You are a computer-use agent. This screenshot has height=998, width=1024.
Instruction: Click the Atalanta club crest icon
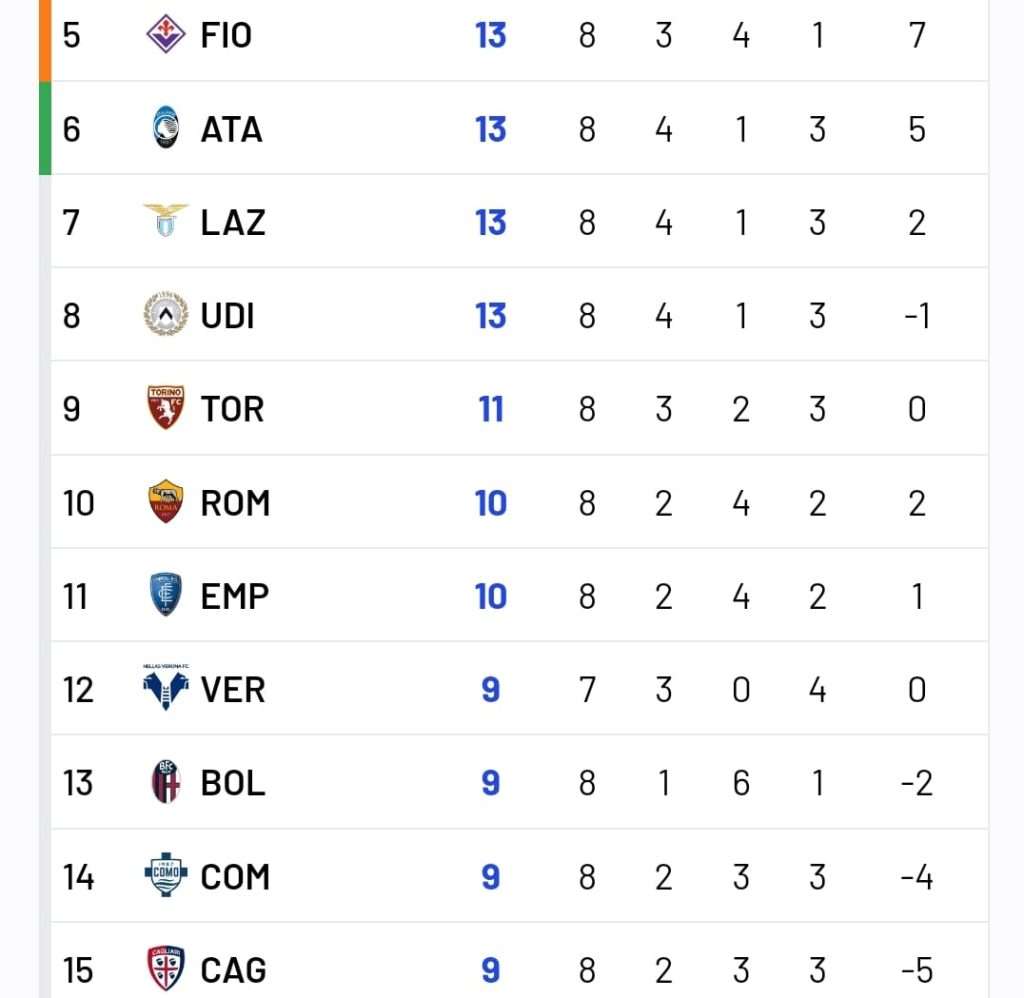coord(166,129)
